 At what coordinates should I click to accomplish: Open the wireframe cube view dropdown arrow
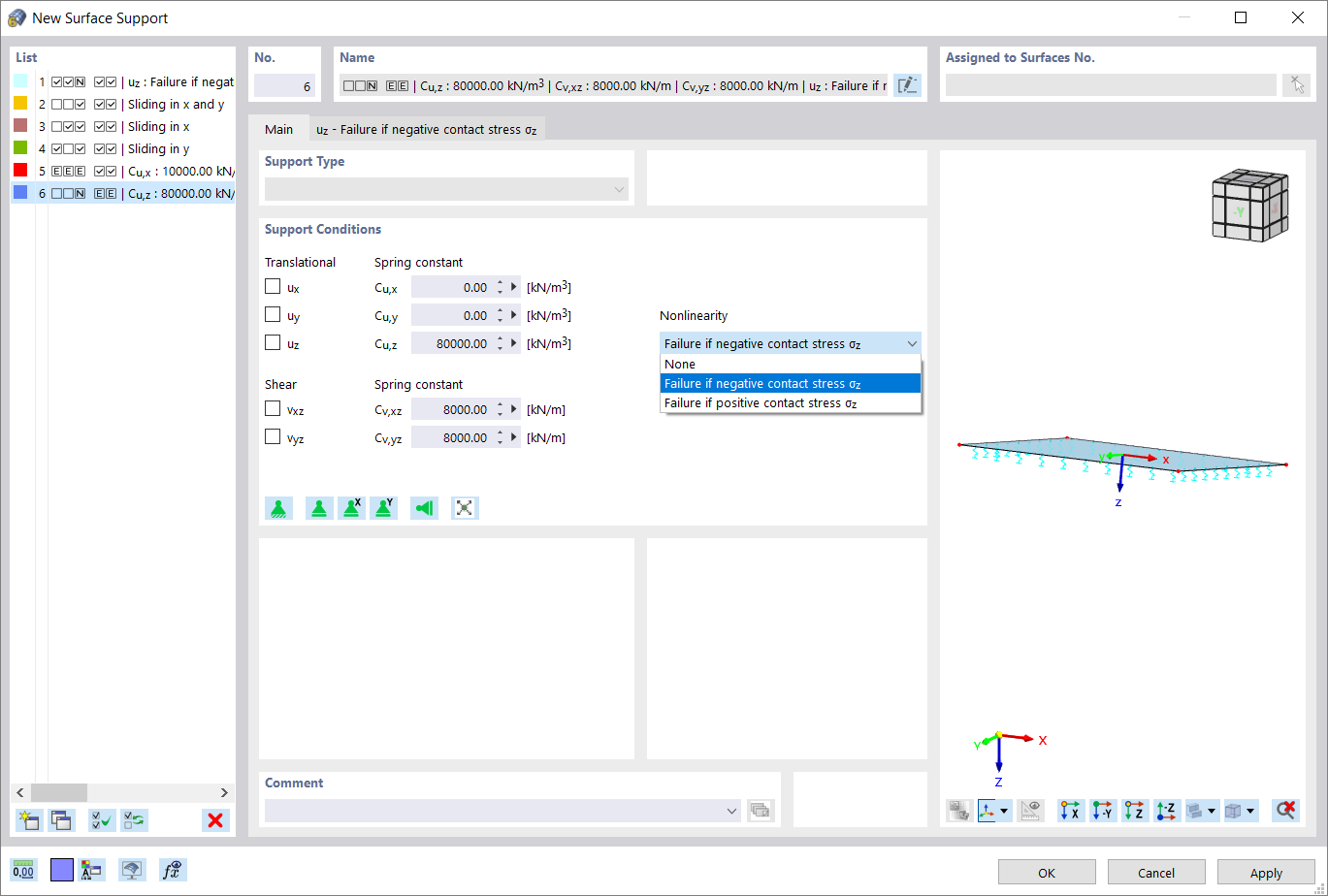point(1251,811)
